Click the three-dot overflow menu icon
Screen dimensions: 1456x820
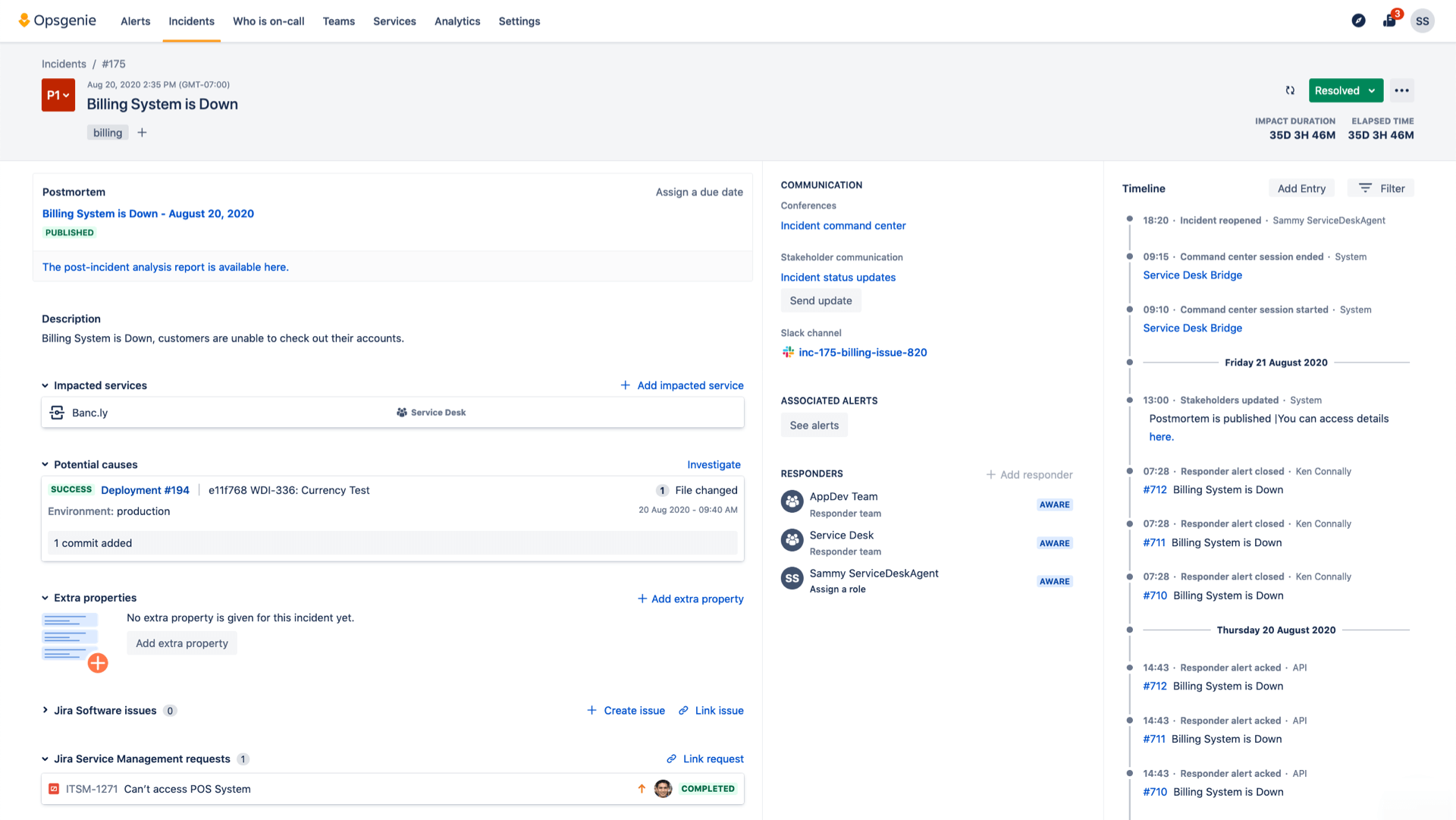click(1402, 90)
